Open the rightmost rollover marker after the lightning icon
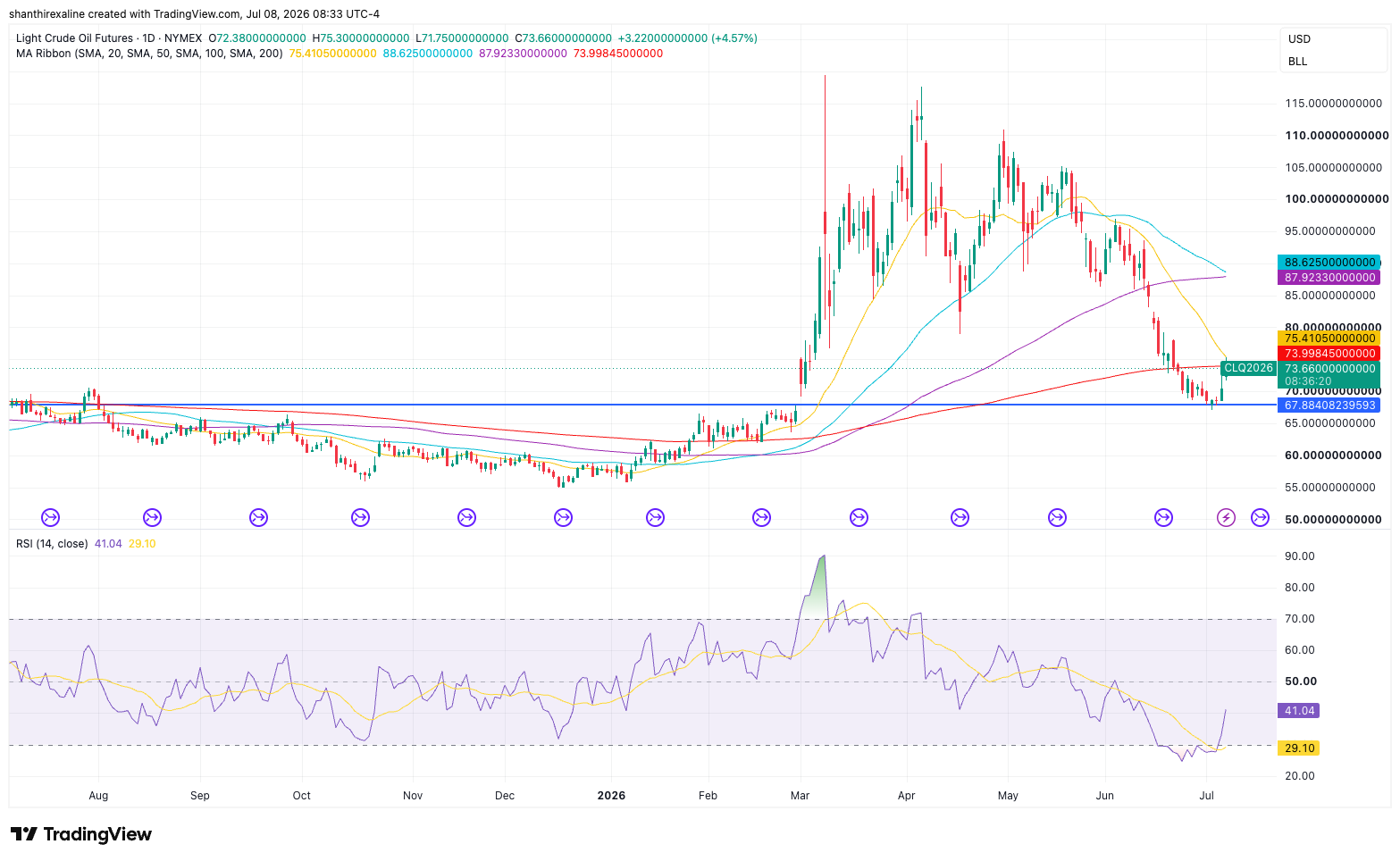 coord(1260,517)
